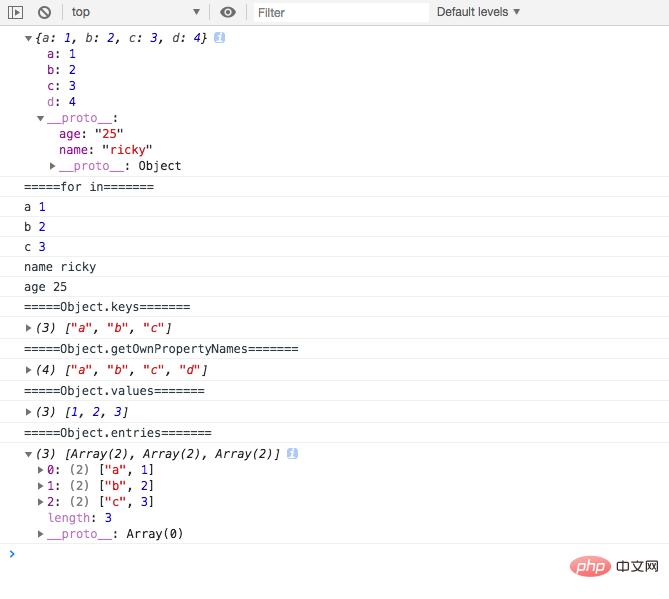Expand the __proto__: Object node
The image size is (669, 599).
(x=52, y=166)
